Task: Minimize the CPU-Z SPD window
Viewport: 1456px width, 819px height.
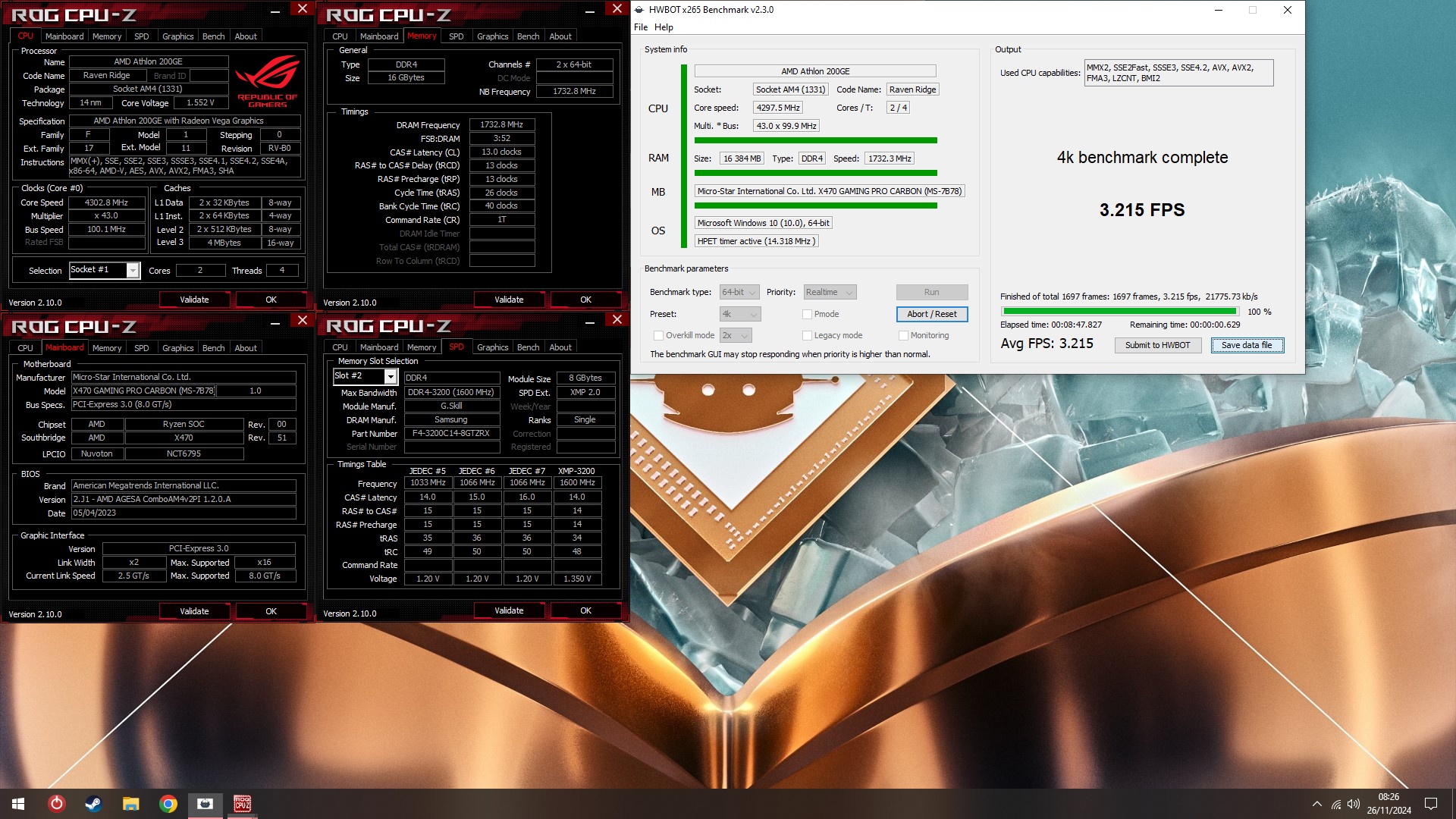Action: coord(590,322)
